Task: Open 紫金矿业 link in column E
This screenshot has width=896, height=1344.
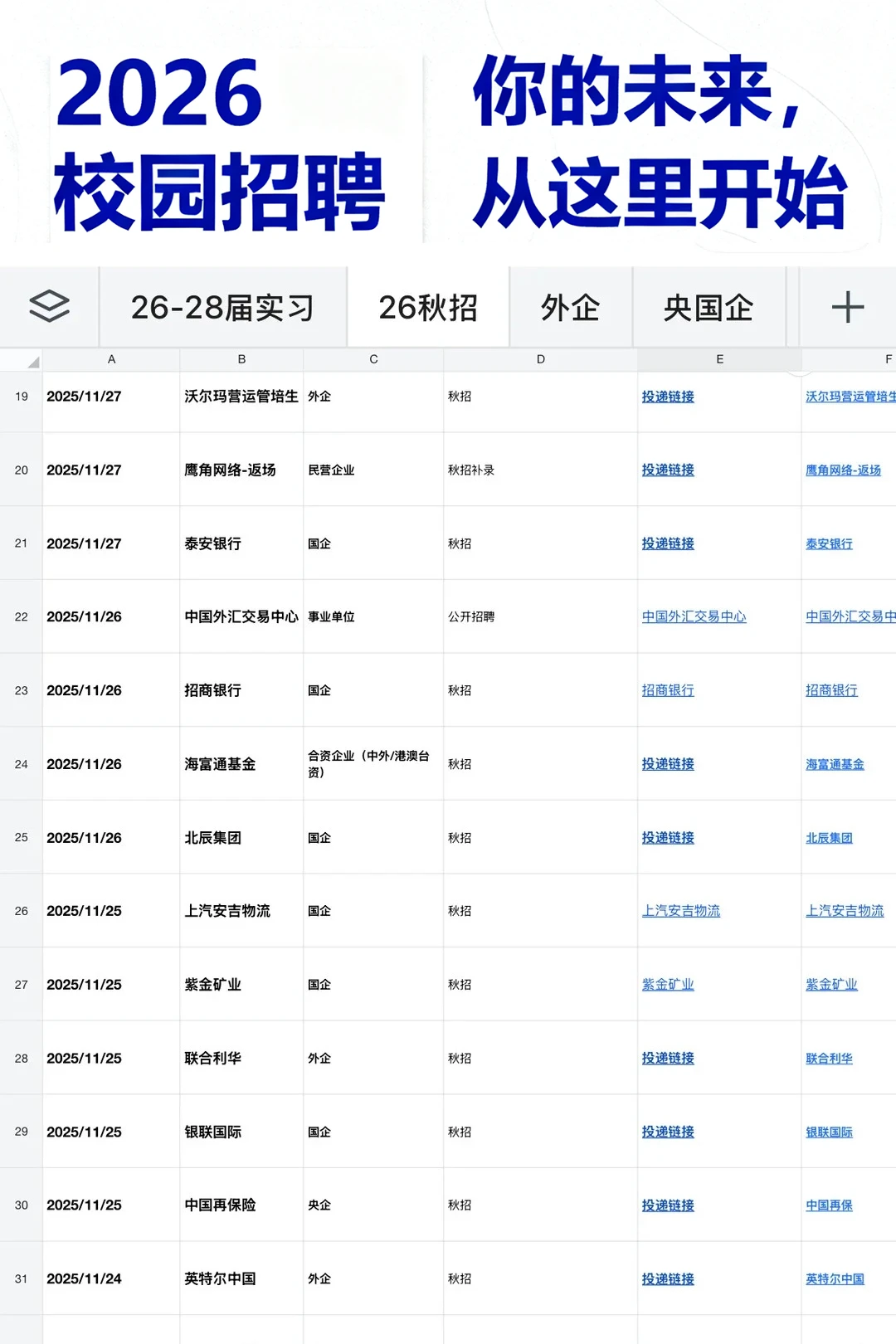Action: tap(668, 985)
